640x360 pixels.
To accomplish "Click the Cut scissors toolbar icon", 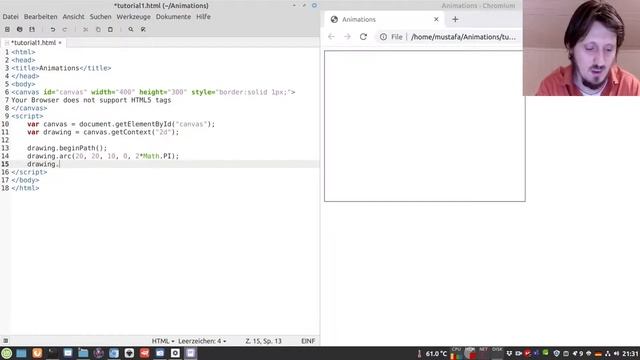I will (x=86, y=29).
